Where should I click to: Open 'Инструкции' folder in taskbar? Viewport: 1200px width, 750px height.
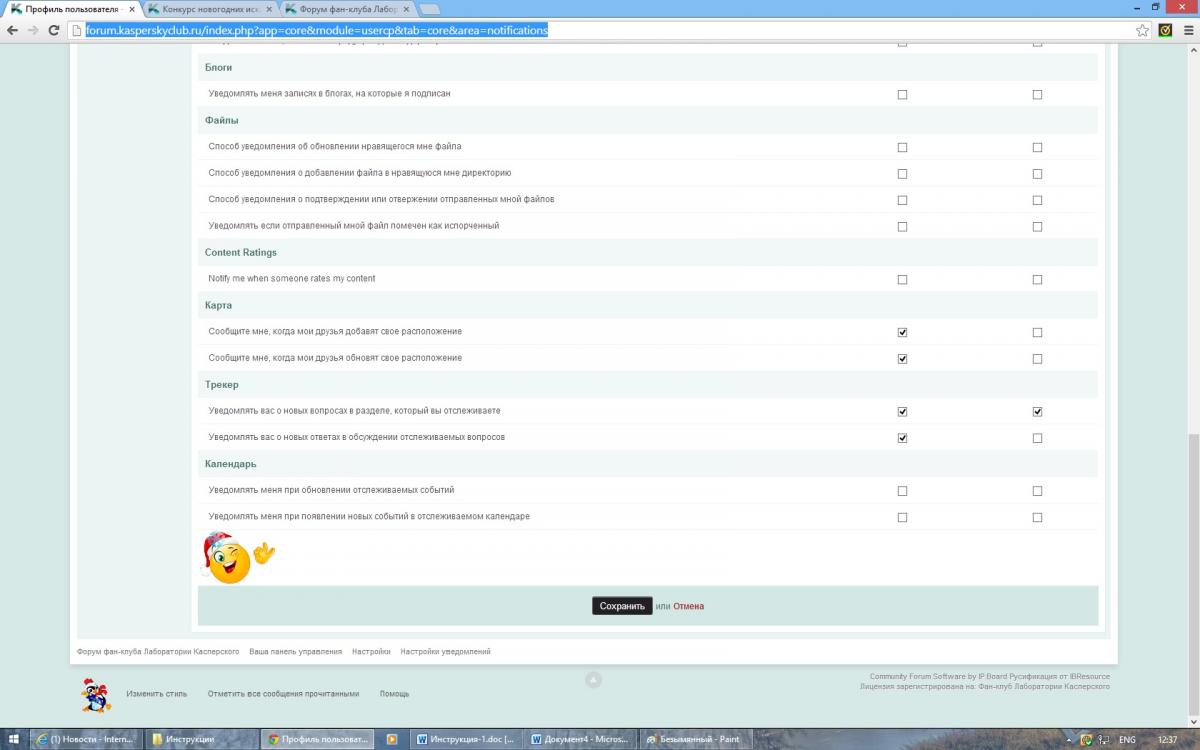[202, 740]
